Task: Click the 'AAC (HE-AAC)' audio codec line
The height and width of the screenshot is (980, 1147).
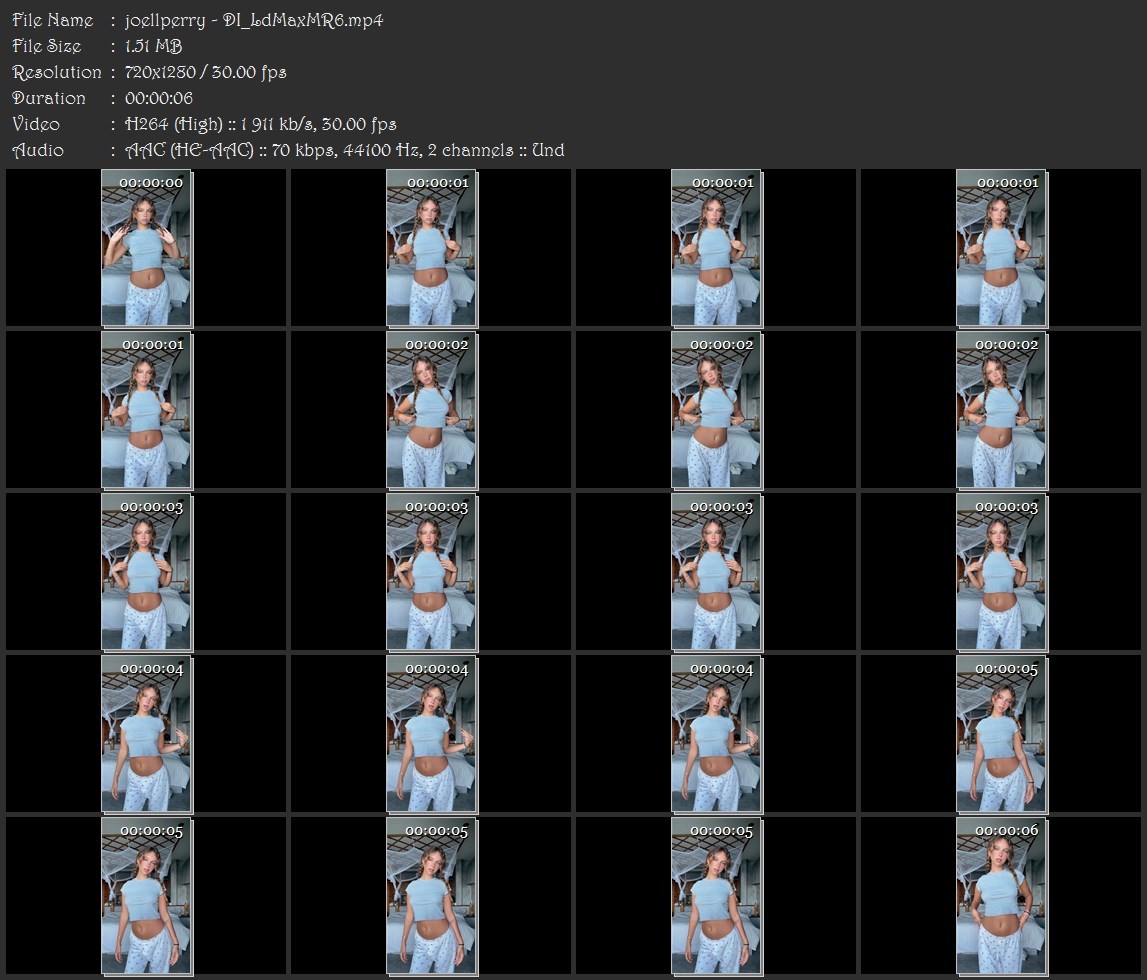Action: click(345, 151)
